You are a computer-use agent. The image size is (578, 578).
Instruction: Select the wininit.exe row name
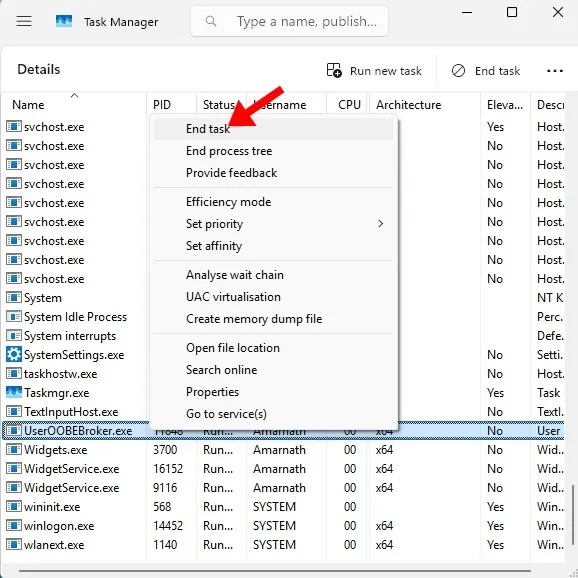coord(52,506)
